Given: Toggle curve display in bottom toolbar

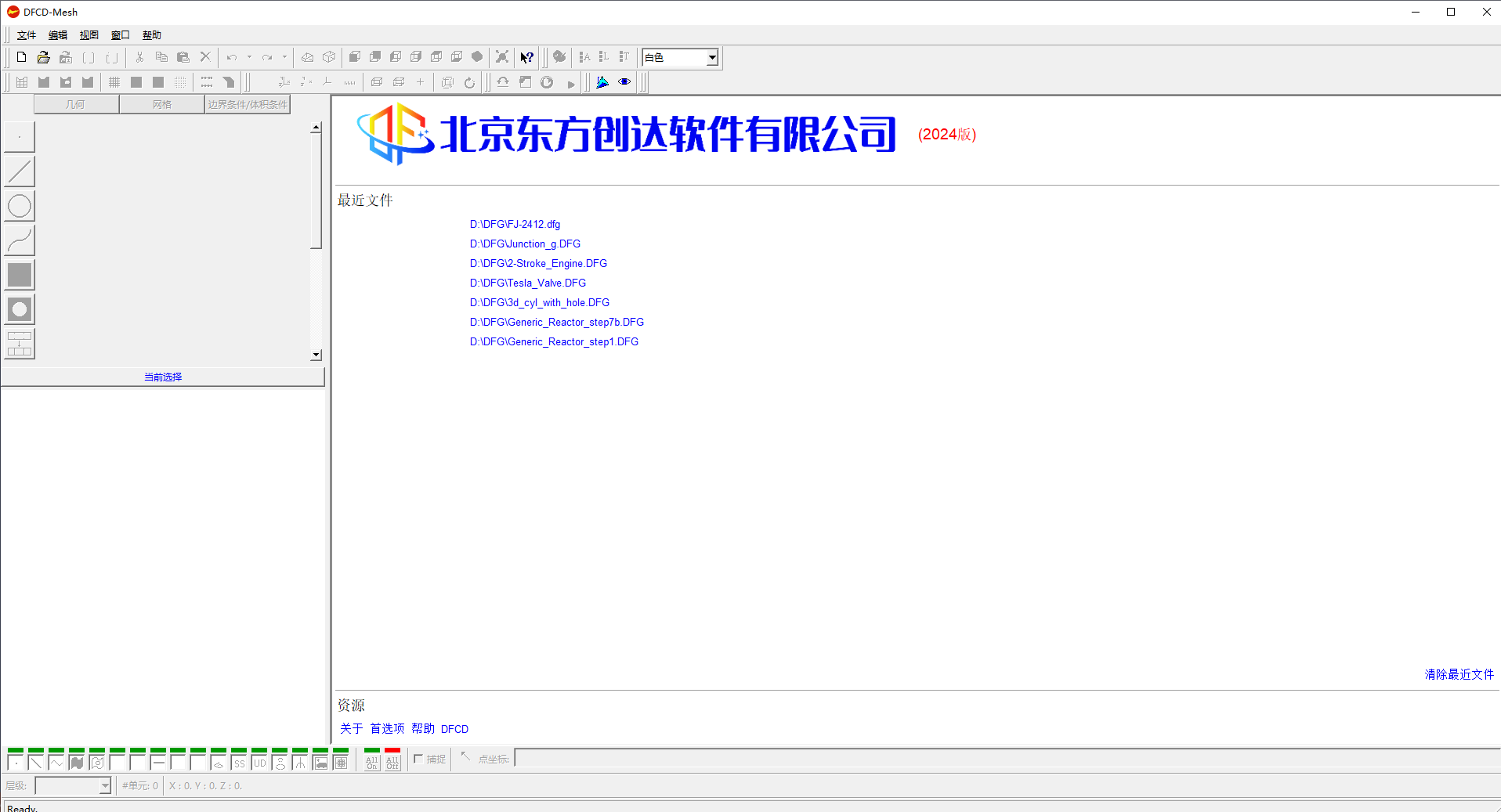Looking at the screenshot, I should click(x=56, y=761).
